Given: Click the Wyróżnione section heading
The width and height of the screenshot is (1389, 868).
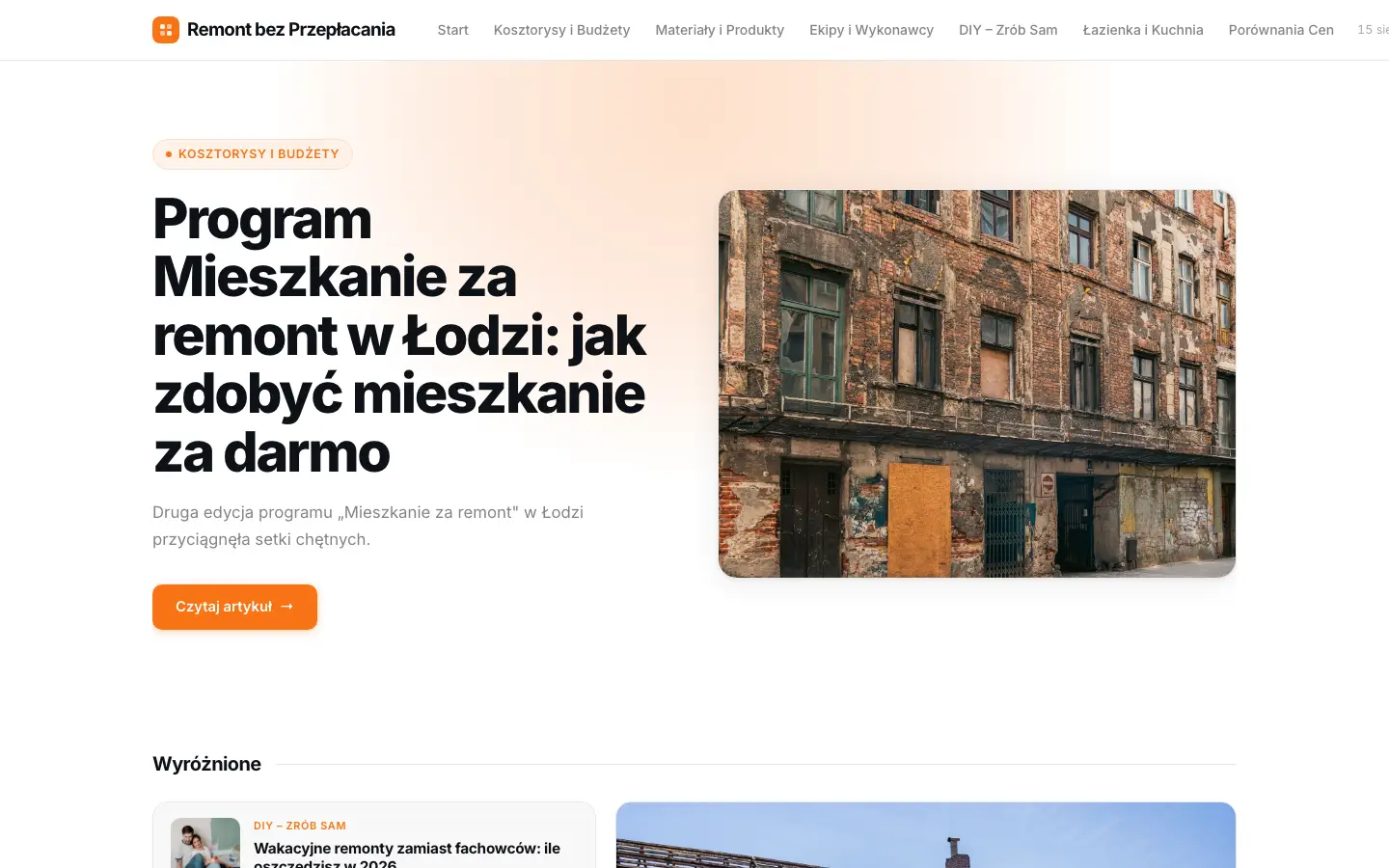Looking at the screenshot, I should pyautogui.click(x=206, y=764).
